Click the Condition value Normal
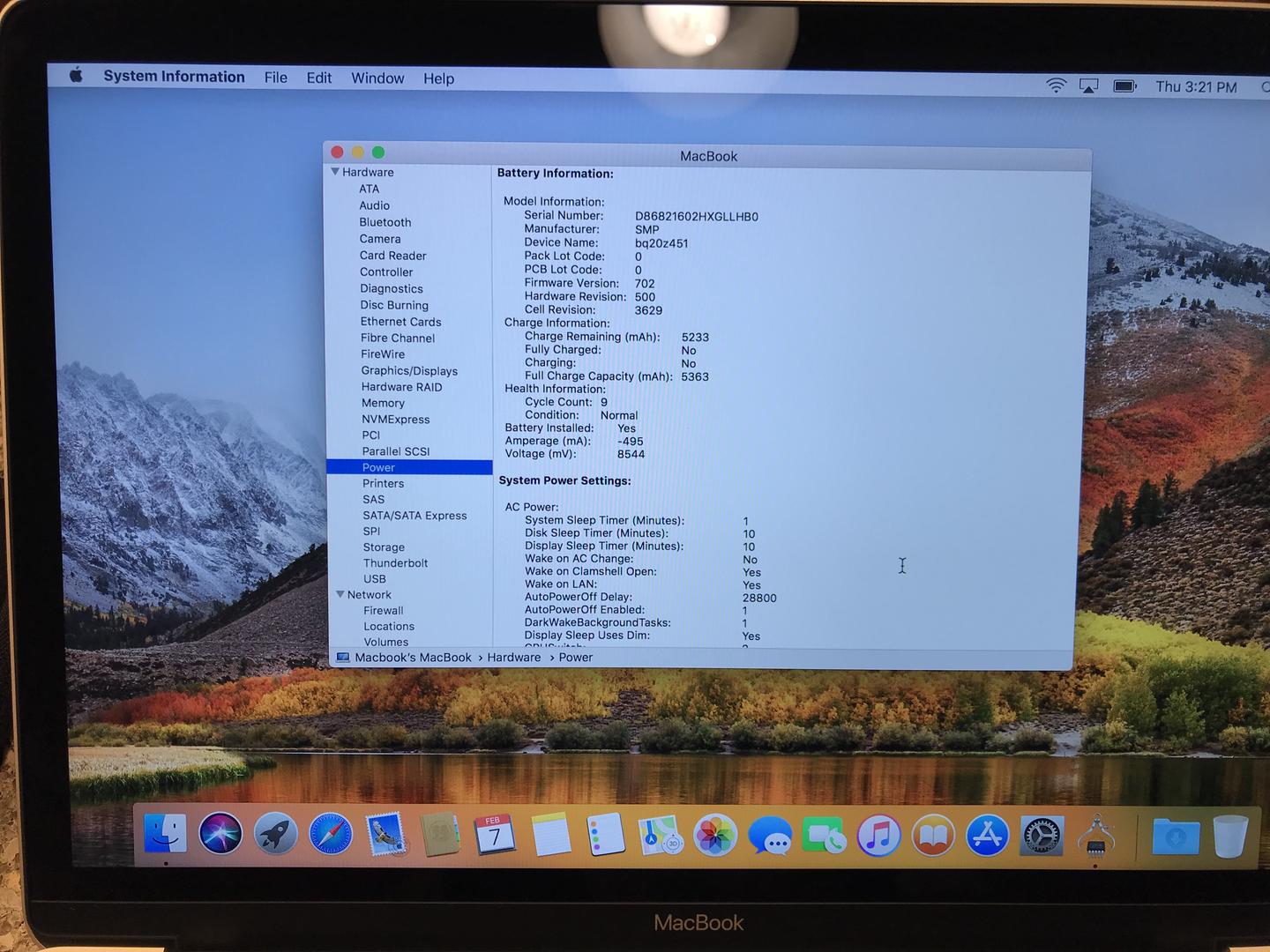The image size is (1270, 952). point(619,415)
